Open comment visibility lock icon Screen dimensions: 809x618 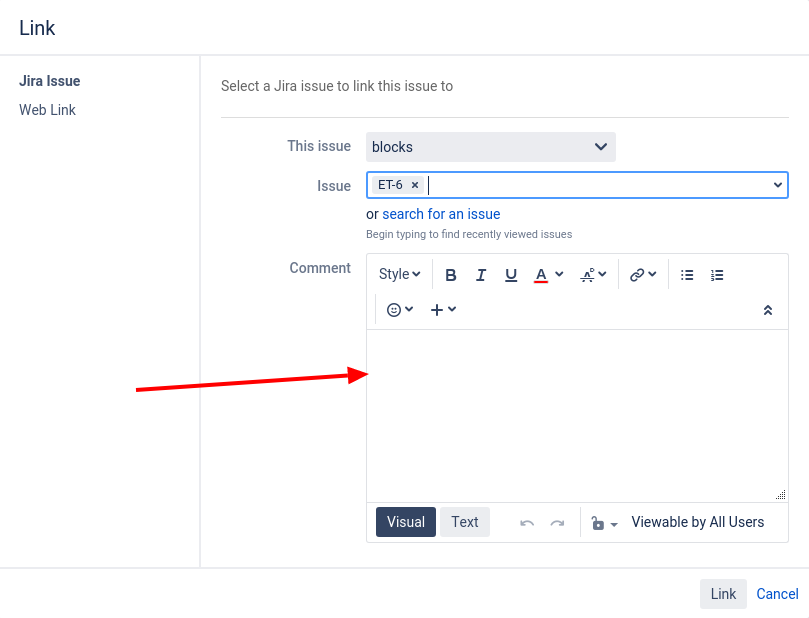coord(604,523)
